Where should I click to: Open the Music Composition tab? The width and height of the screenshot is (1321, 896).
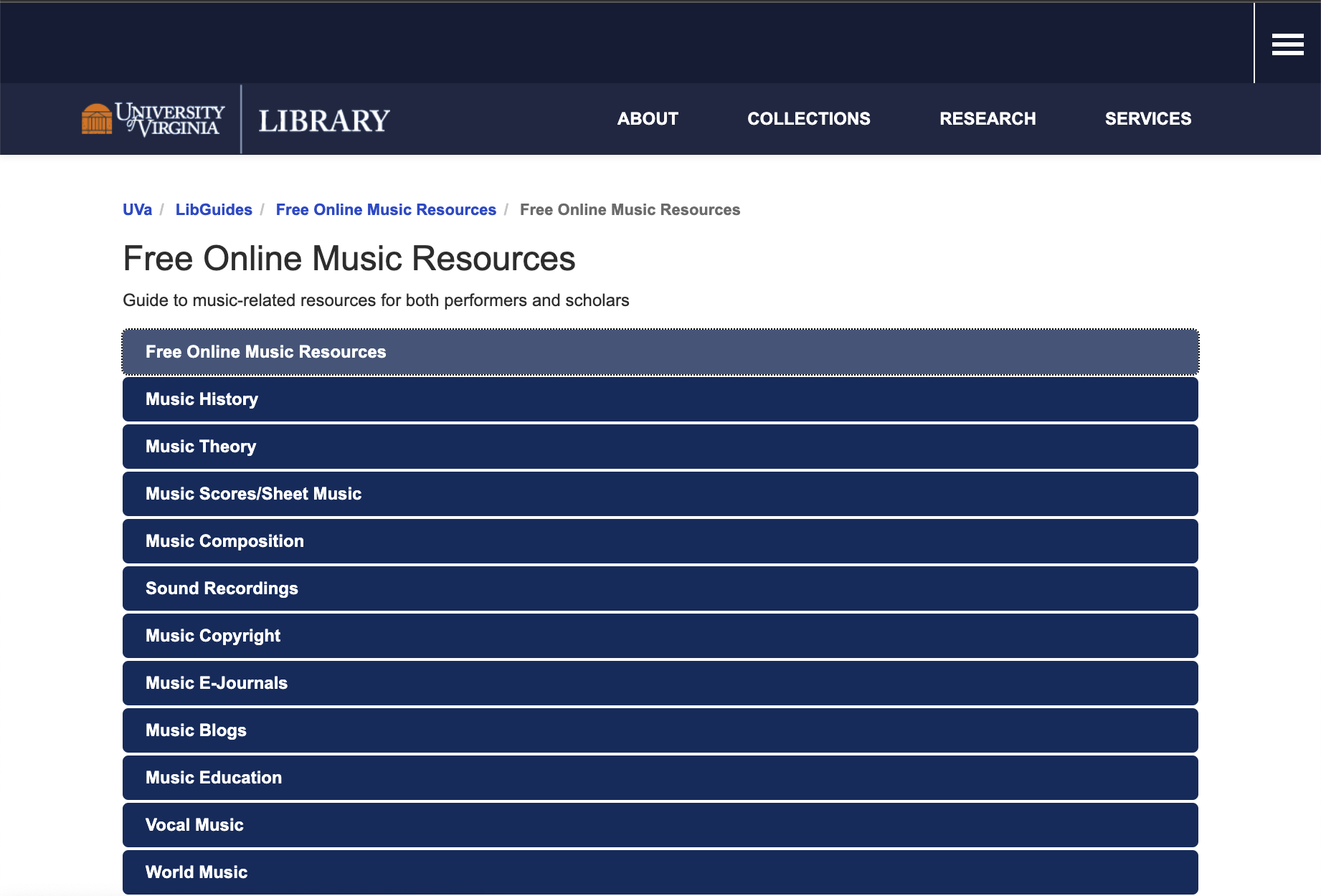click(x=660, y=541)
